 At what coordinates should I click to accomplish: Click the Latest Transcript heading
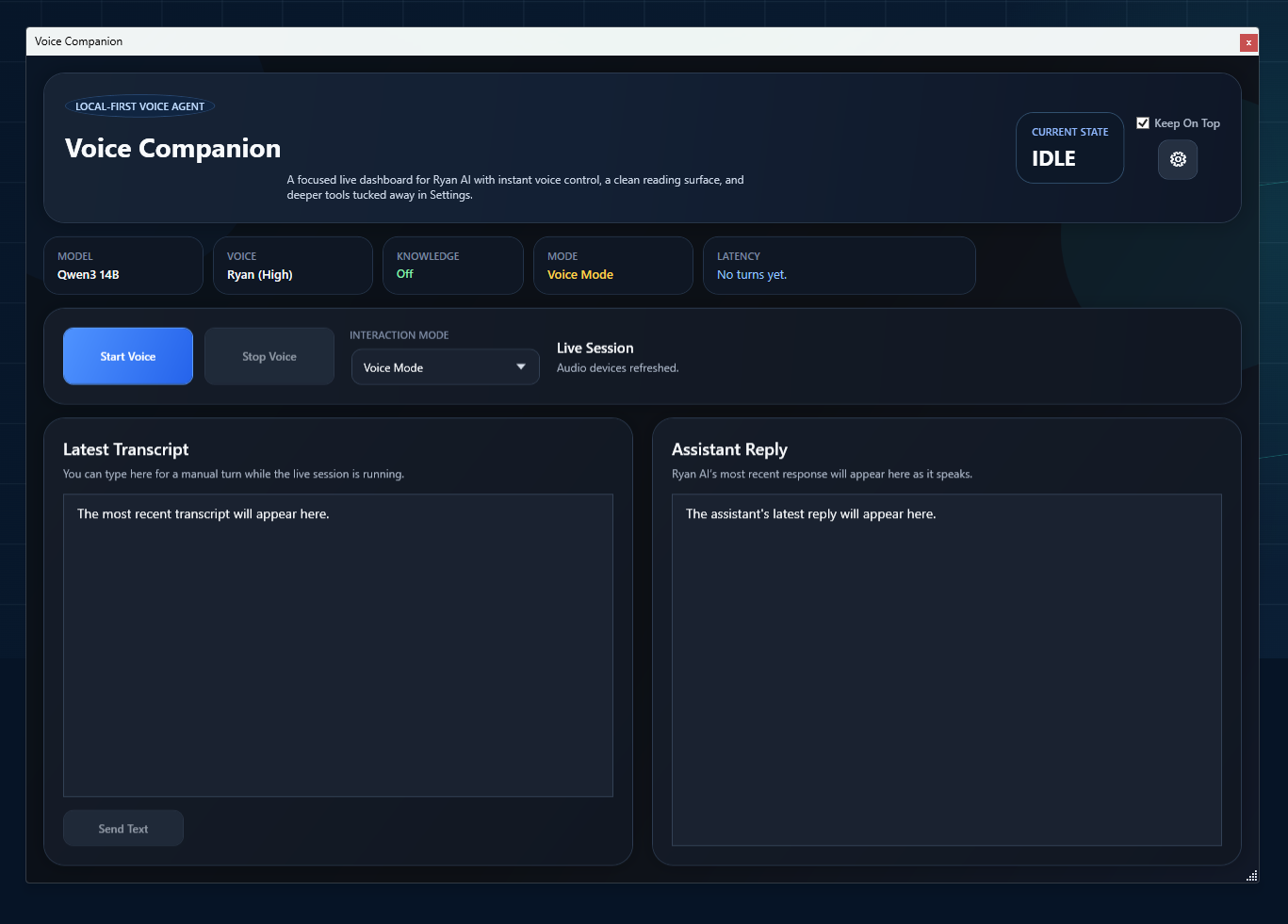click(126, 449)
